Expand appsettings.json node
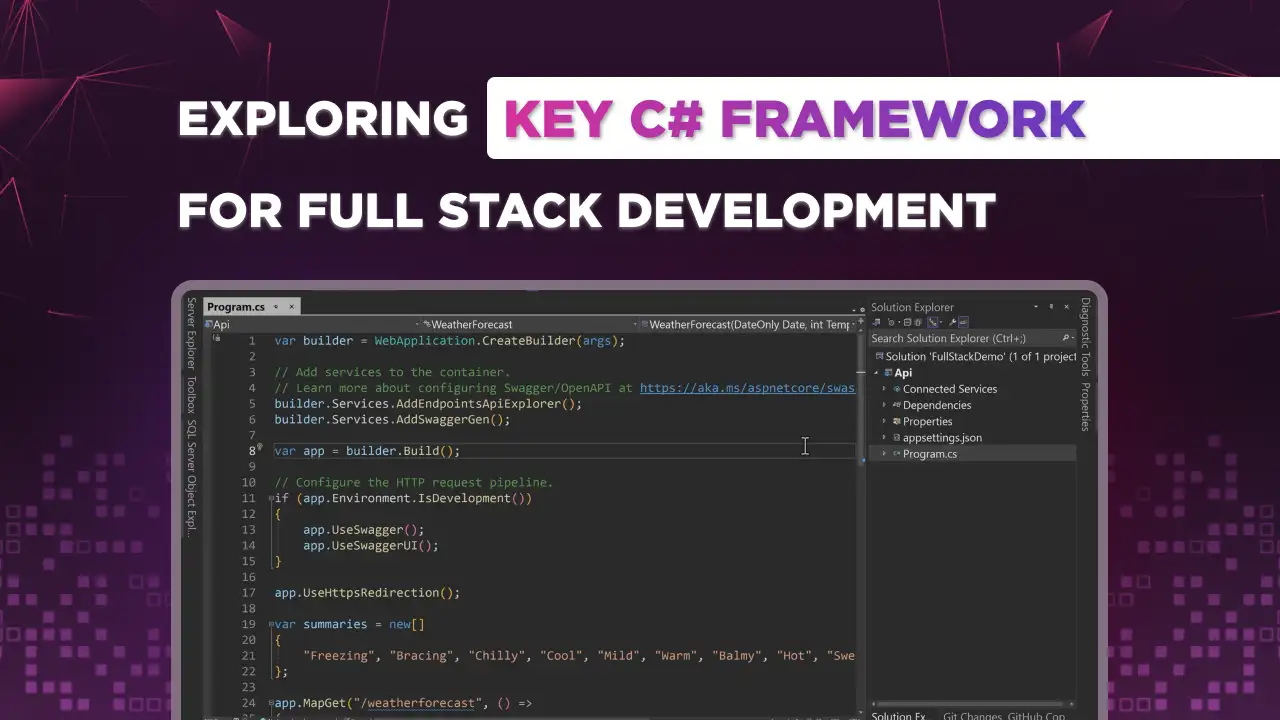 884,437
